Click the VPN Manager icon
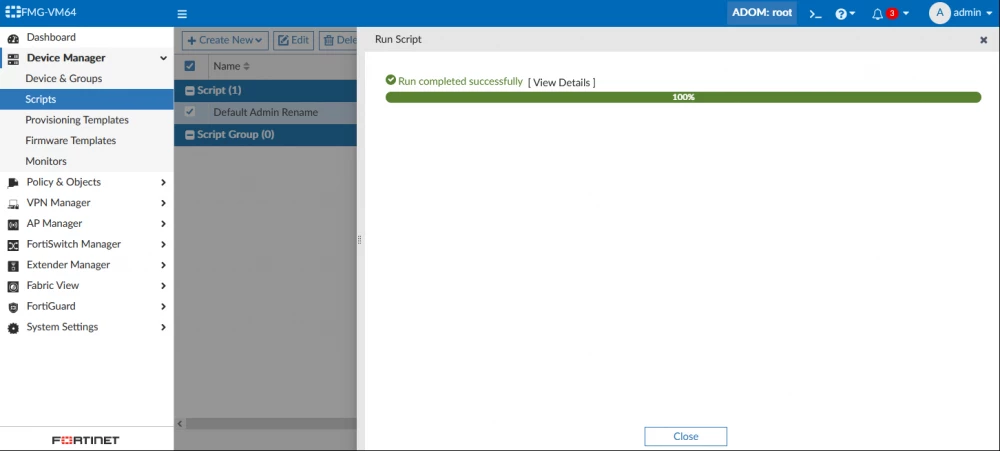This screenshot has height=451, width=1000. pos(13,203)
